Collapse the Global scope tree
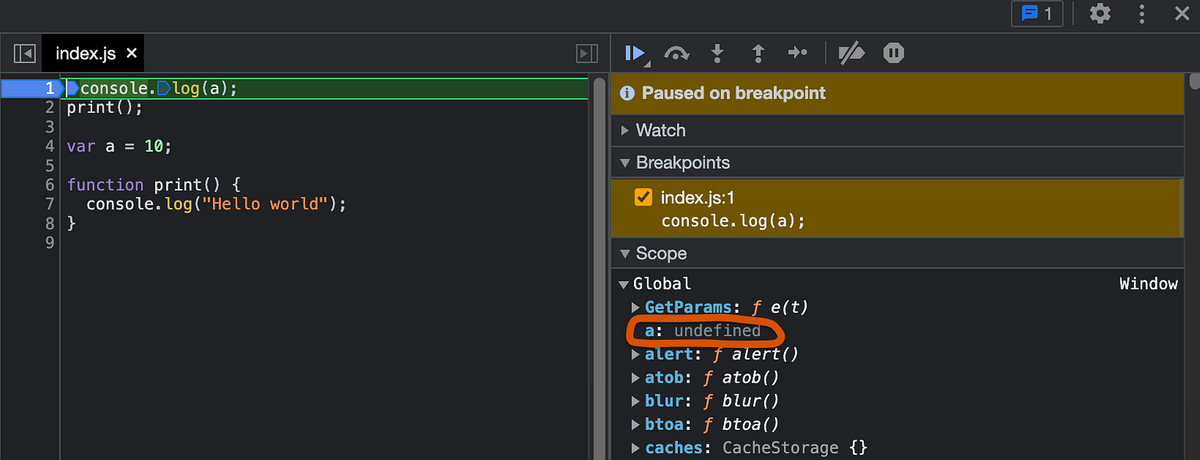Image resolution: width=1200 pixels, height=460 pixels. (x=624, y=284)
